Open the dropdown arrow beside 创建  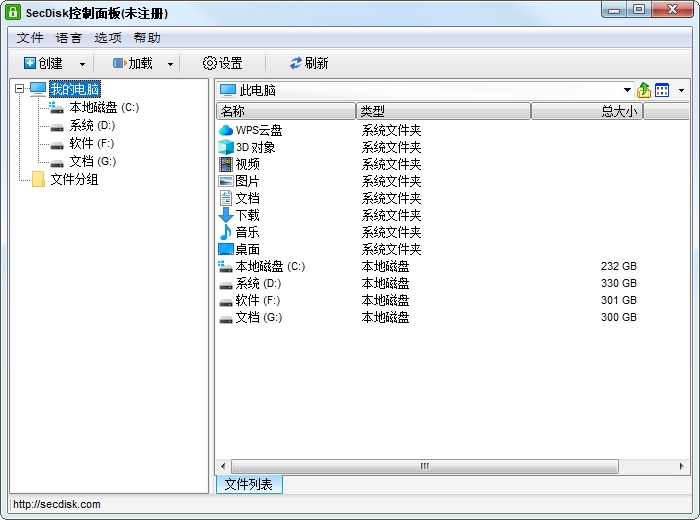click(x=82, y=64)
